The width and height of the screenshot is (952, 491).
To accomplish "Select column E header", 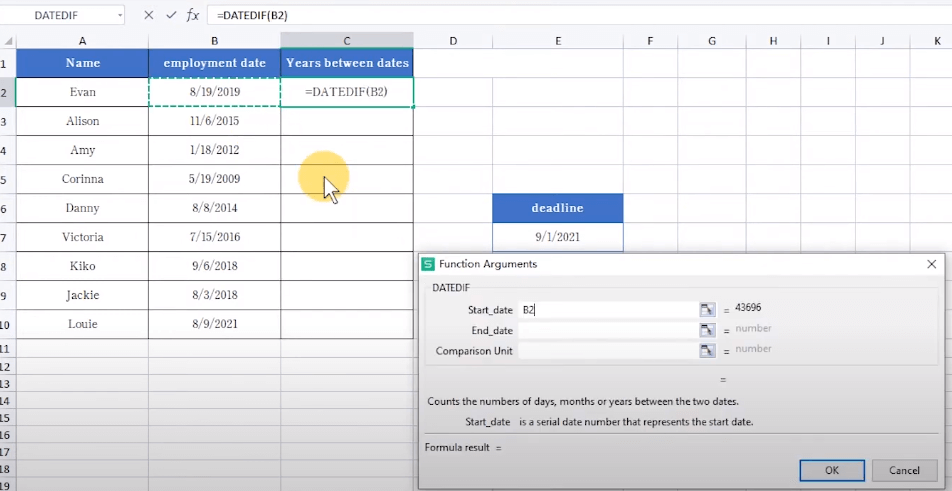I will pyautogui.click(x=557, y=41).
